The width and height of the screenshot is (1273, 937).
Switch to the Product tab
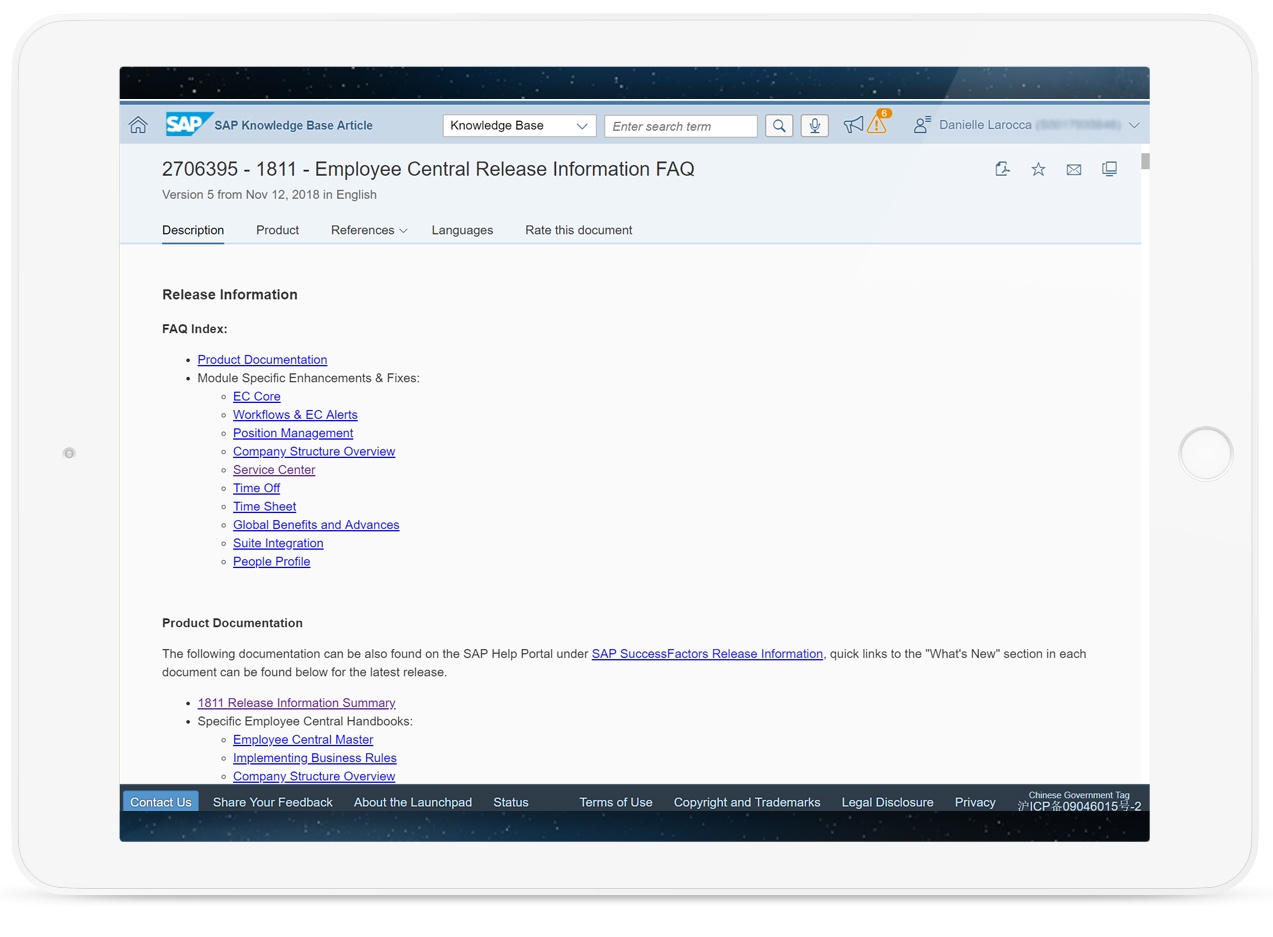click(x=277, y=230)
